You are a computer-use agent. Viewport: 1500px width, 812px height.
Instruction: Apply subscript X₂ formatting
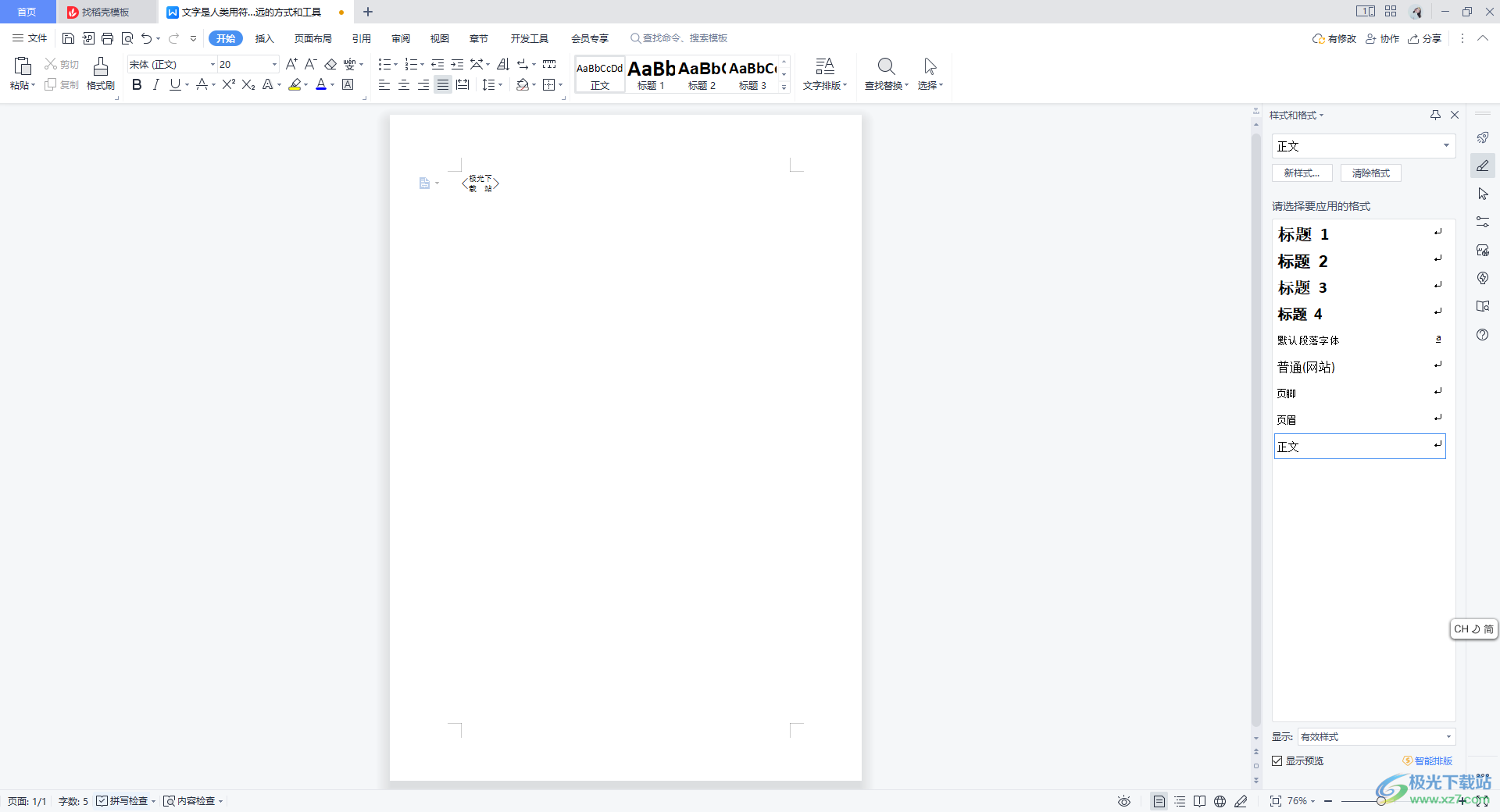[x=248, y=84]
